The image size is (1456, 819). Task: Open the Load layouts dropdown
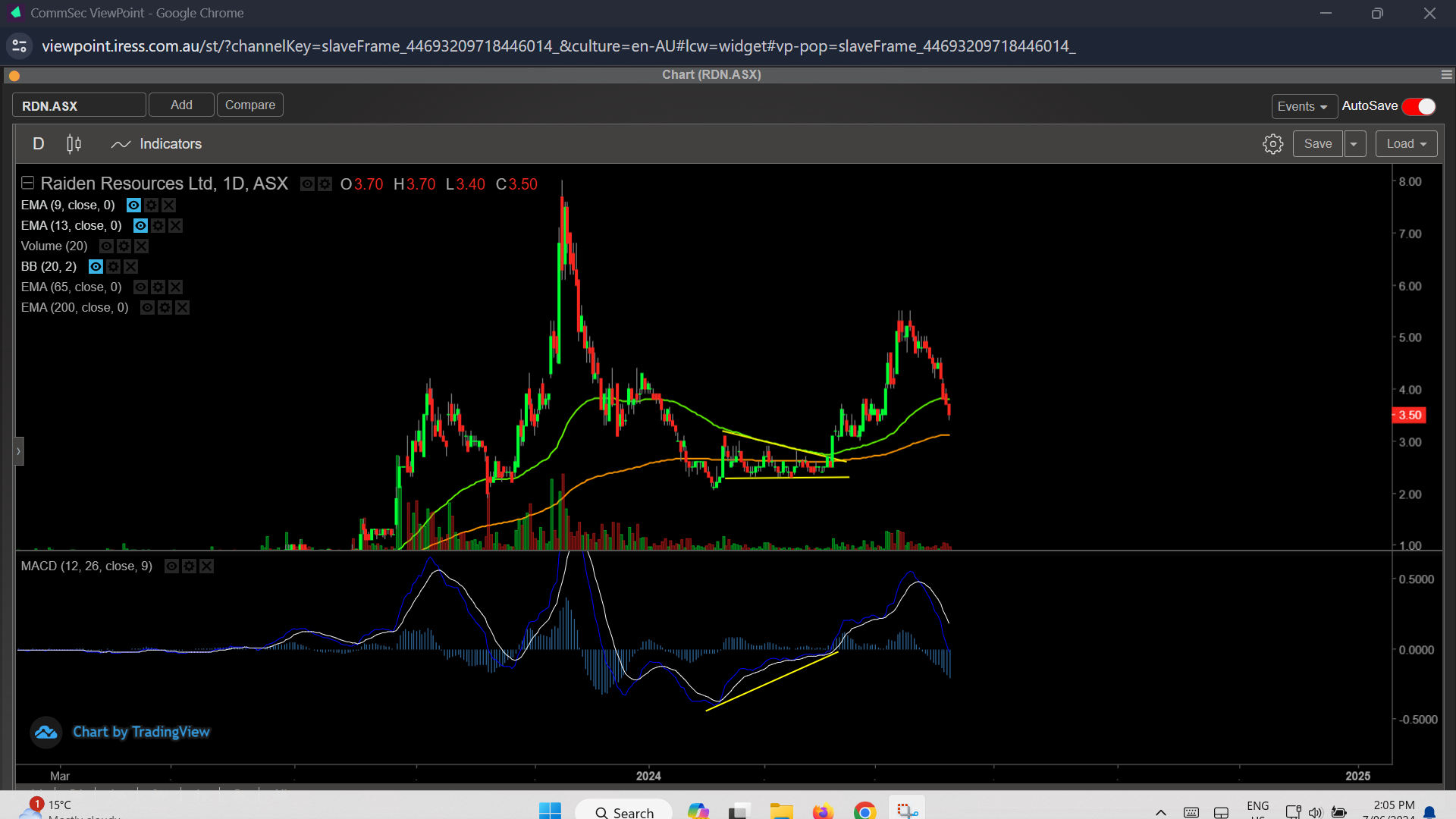1407,144
